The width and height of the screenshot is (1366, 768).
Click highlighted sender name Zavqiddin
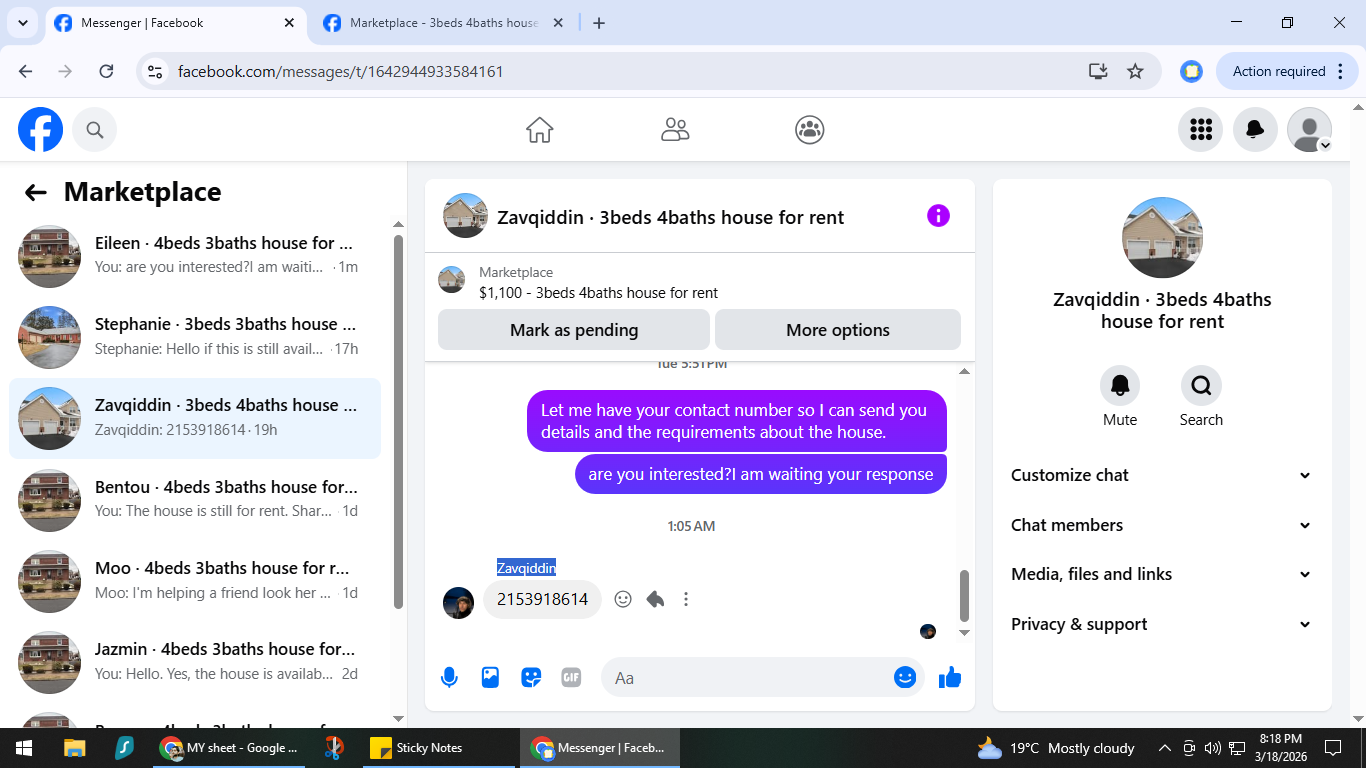tap(526, 568)
